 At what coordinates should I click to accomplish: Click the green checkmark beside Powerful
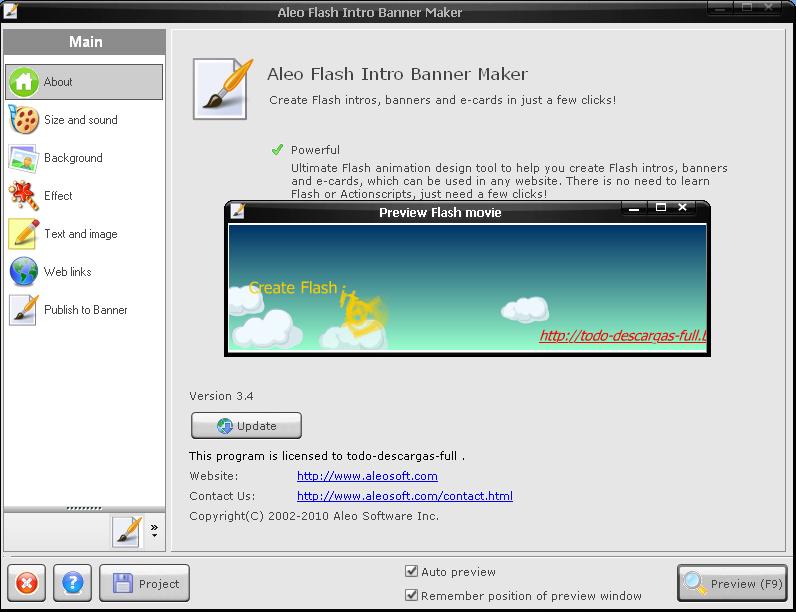[x=277, y=150]
